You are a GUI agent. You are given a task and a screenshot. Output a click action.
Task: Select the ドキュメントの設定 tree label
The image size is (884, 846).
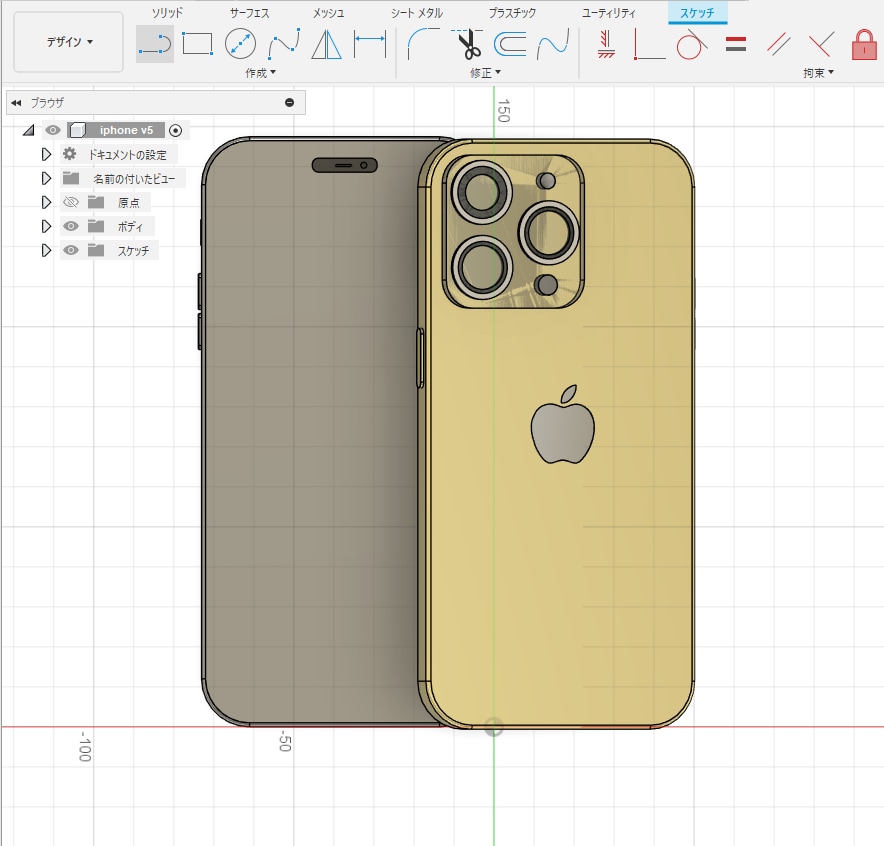click(x=127, y=155)
